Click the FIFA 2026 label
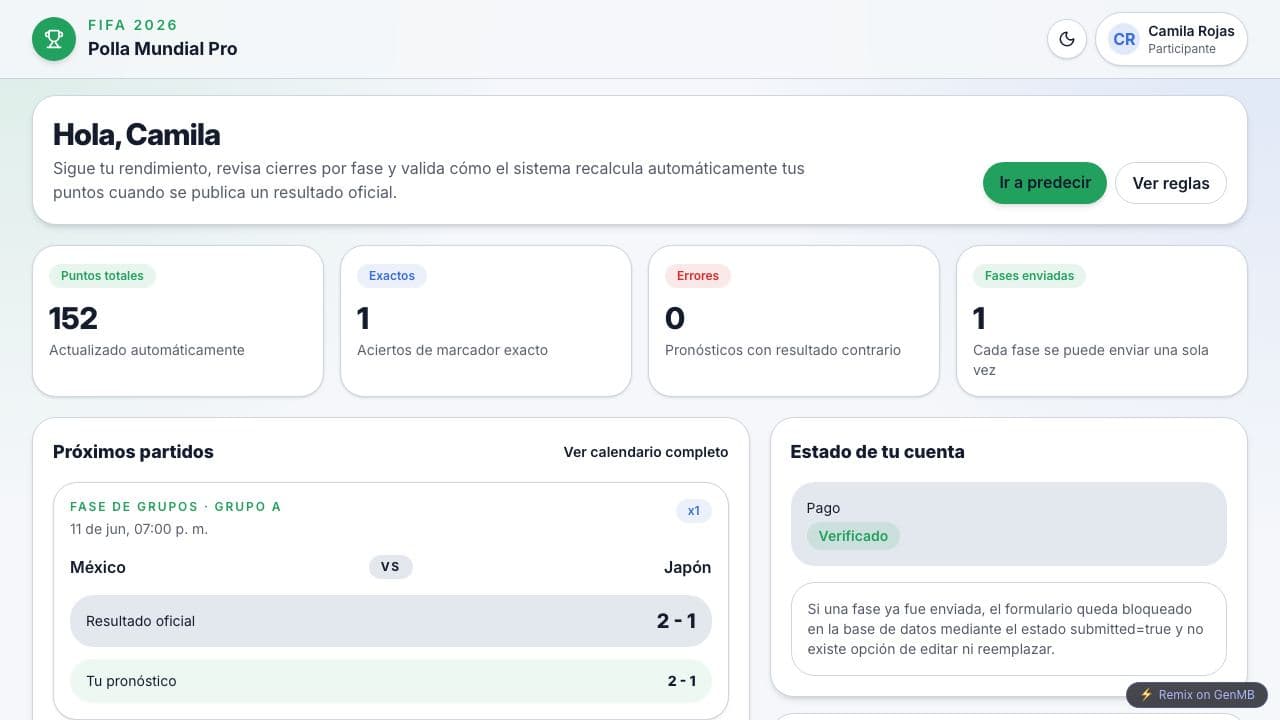Viewport: 1280px width, 720px height. [x=133, y=25]
